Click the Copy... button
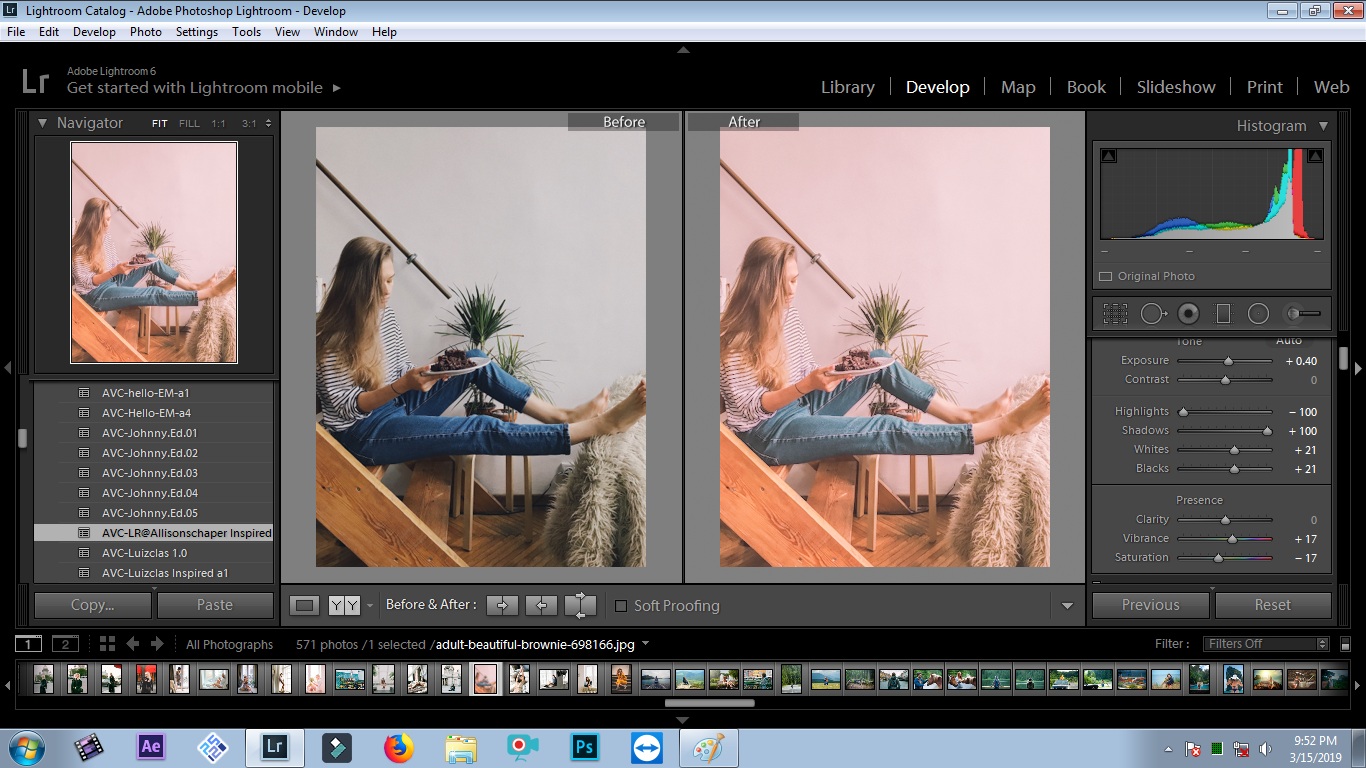Screen dimensions: 1366x768 pyautogui.click(x=93, y=605)
